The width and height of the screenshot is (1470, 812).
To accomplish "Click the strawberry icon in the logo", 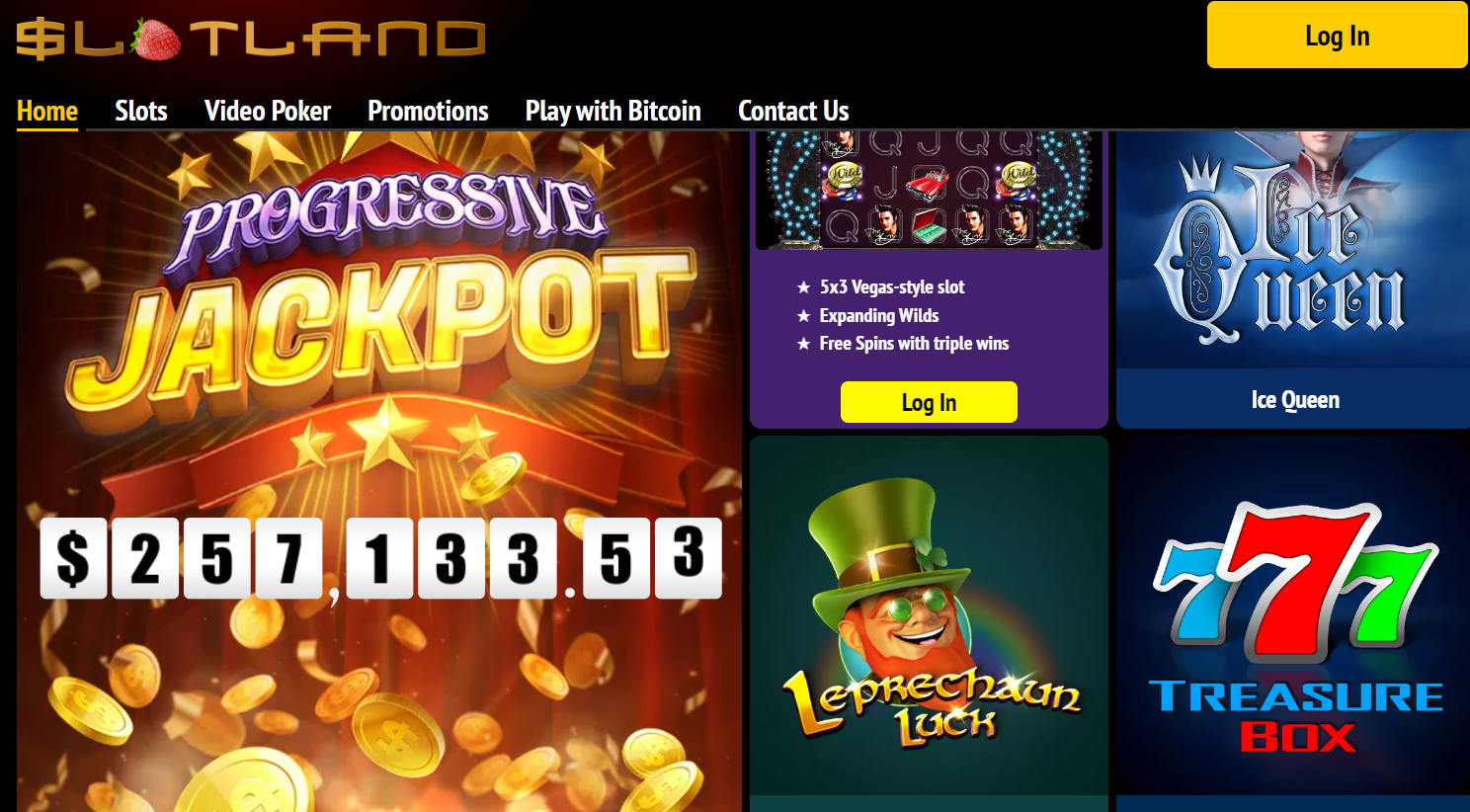I will [154, 39].
